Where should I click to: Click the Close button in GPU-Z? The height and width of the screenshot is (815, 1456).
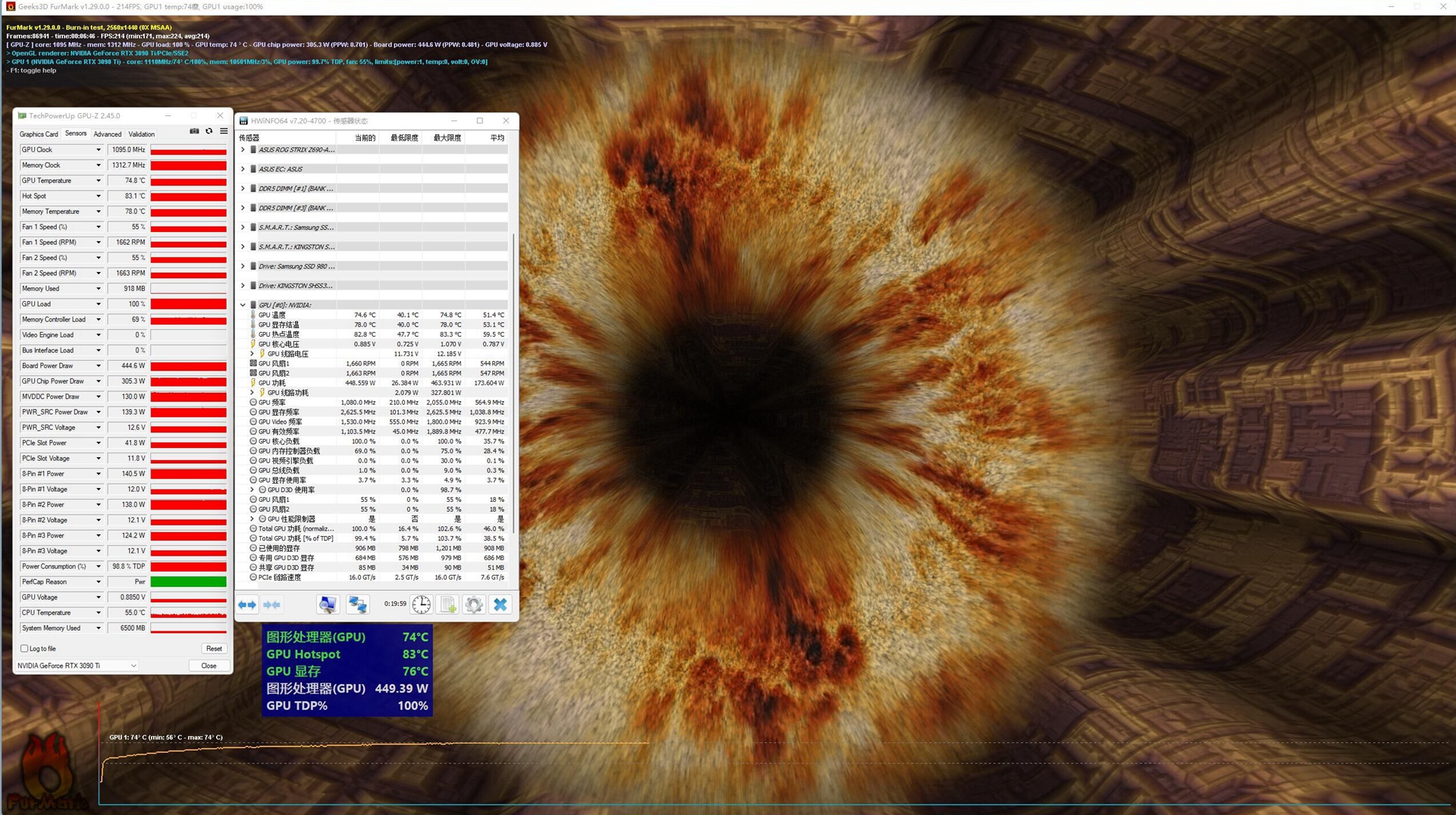coord(209,665)
